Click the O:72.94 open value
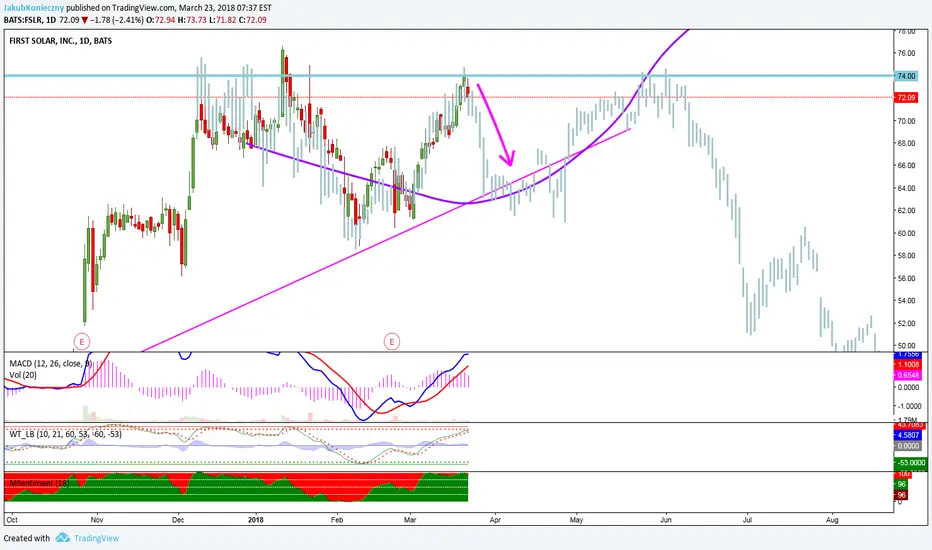This screenshot has height=550, width=932. [x=158, y=20]
